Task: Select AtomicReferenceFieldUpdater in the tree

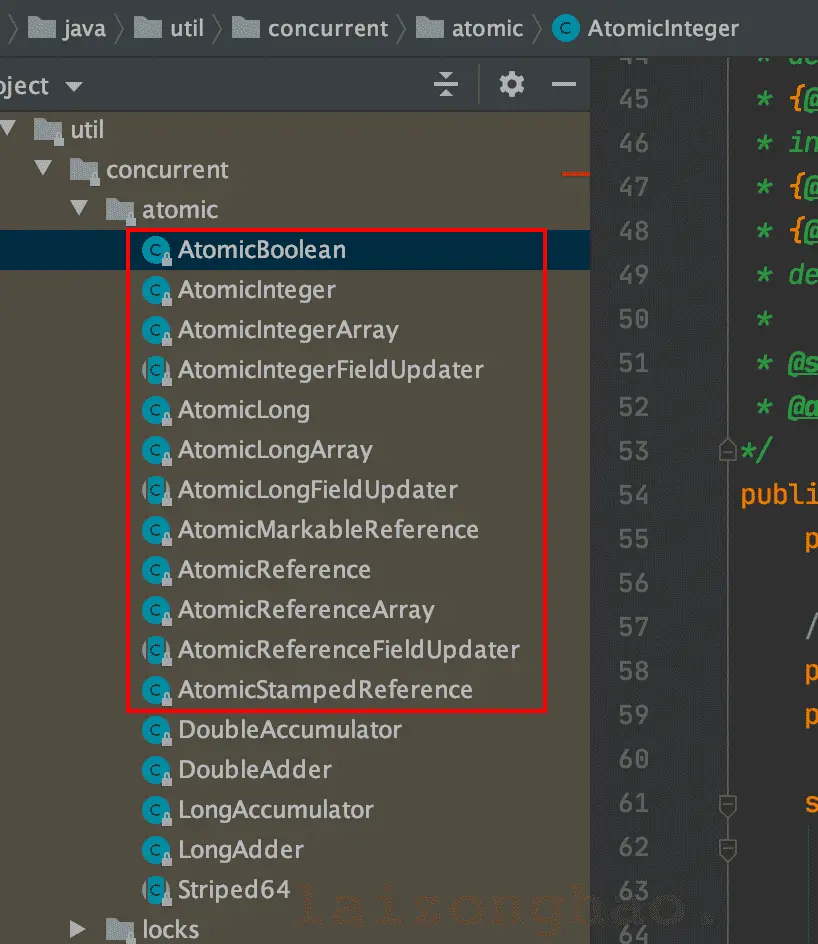Action: (x=349, y=650)
